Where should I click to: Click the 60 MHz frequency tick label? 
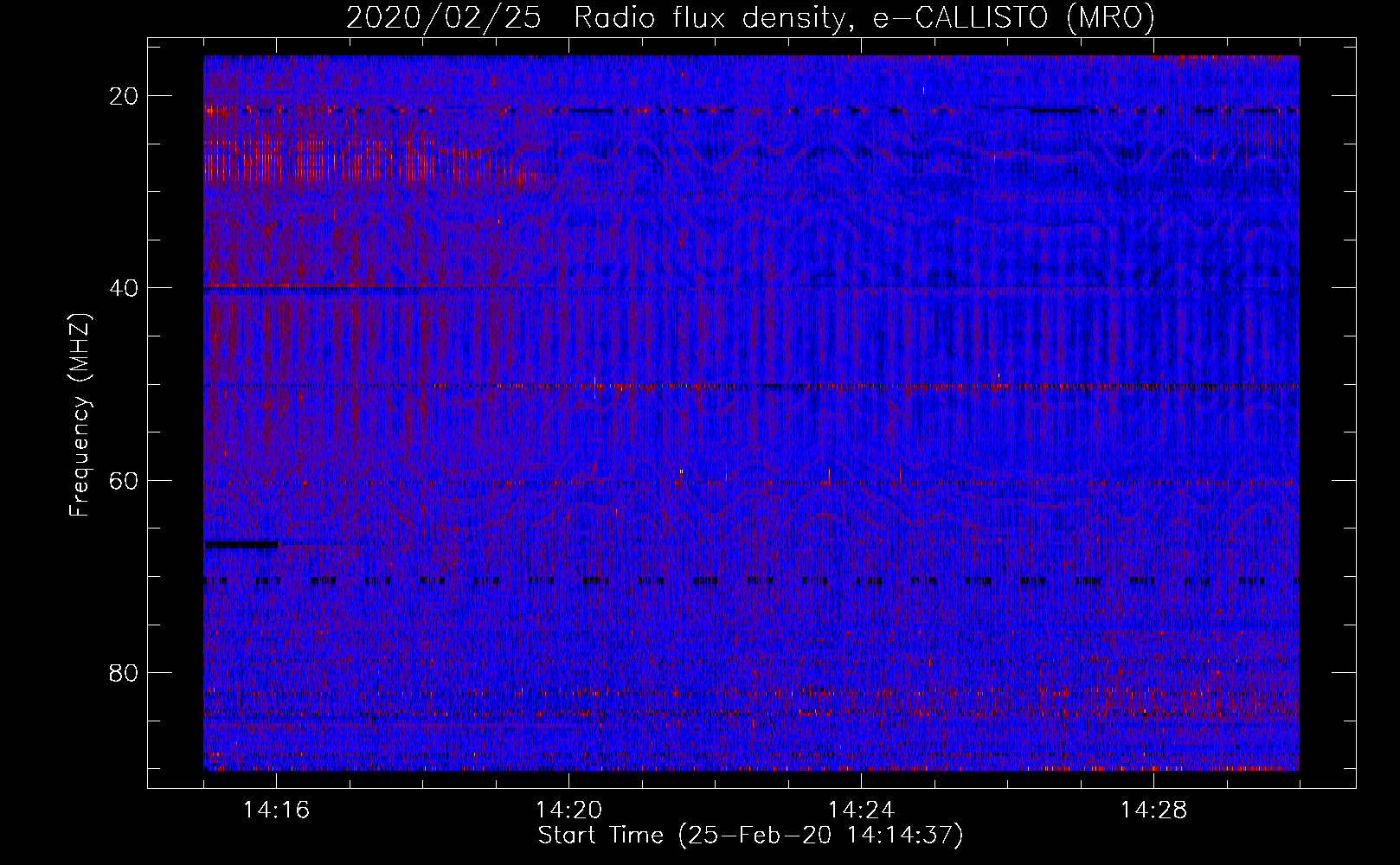pyautogui.click(x=125, y=480)
